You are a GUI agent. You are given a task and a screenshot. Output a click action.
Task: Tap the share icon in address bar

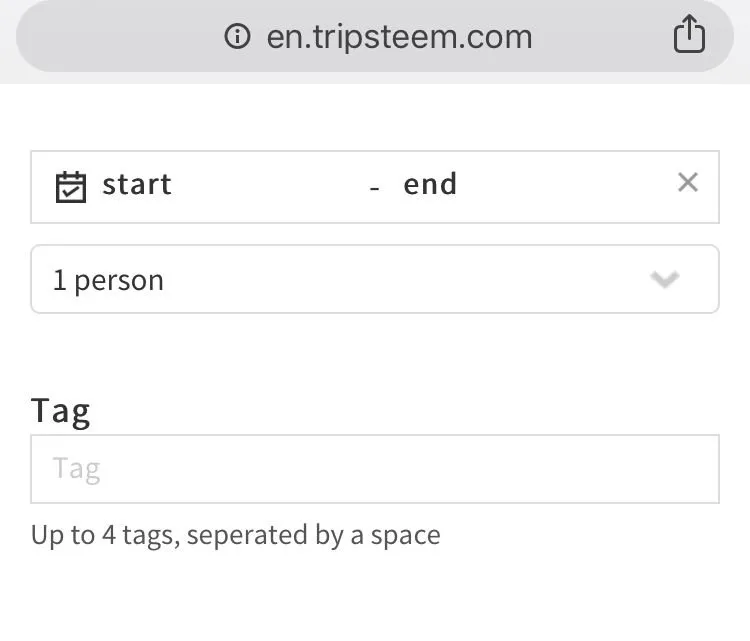(x=689, y=33)
